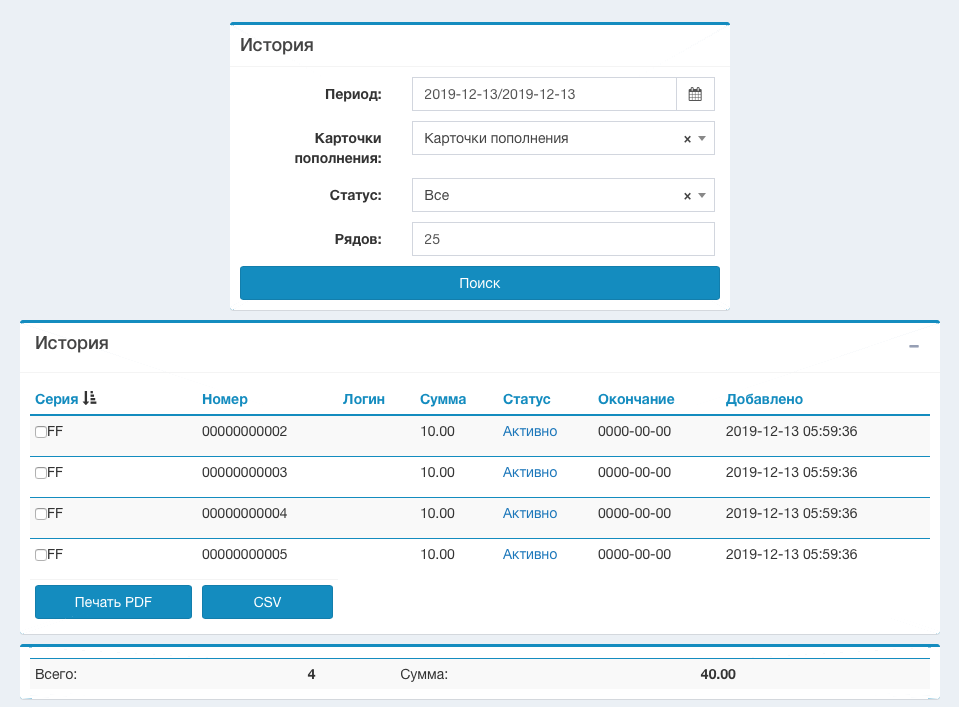Clear the Карточки пополнения selection with x
The height and width of the screenshot is (707, 959).
(x=687, y=140)
